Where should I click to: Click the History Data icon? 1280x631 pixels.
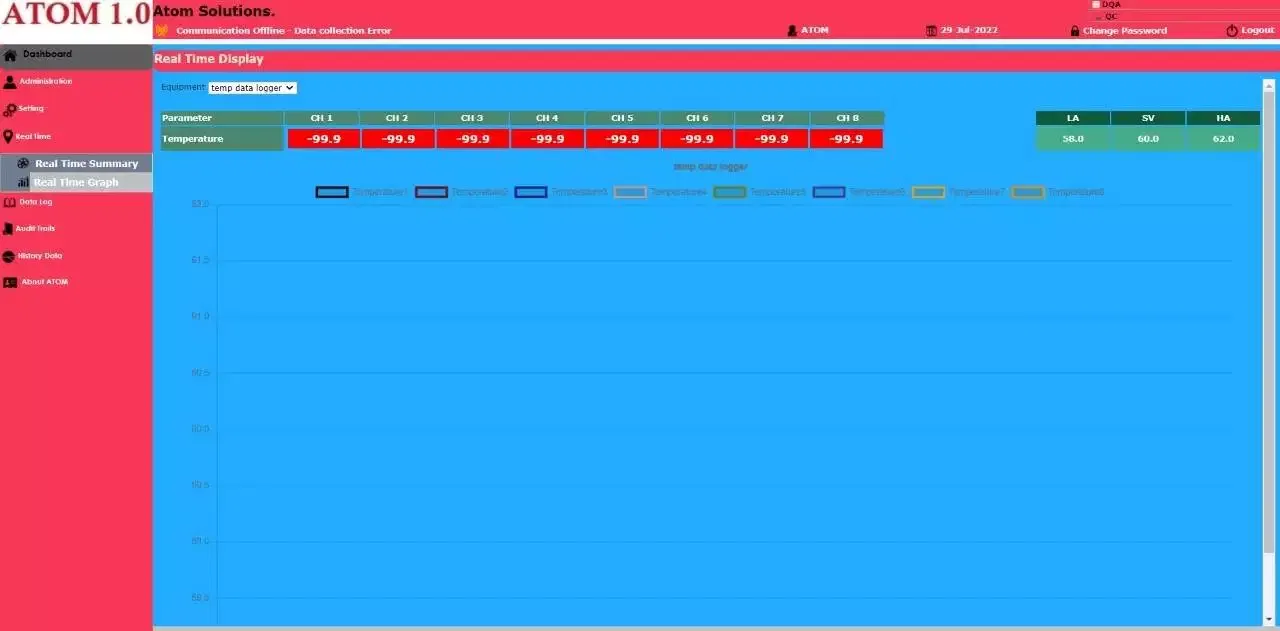(9, 256)
